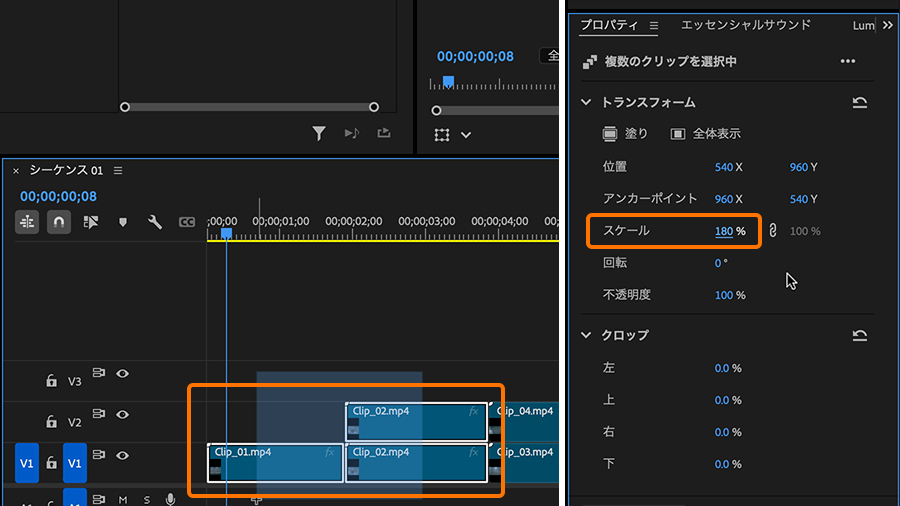Click the CC captions track icon
The image size is (900, 506).
click(x=187, y=222)
